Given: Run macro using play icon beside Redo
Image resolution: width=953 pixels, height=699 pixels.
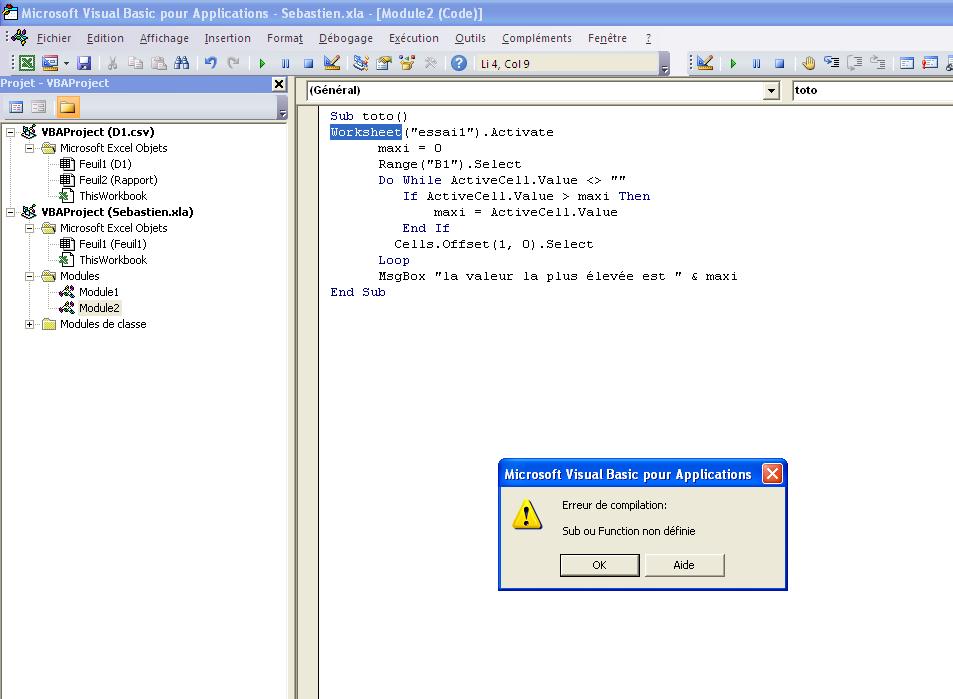Looking at the screenshot, I should [262, 63].
